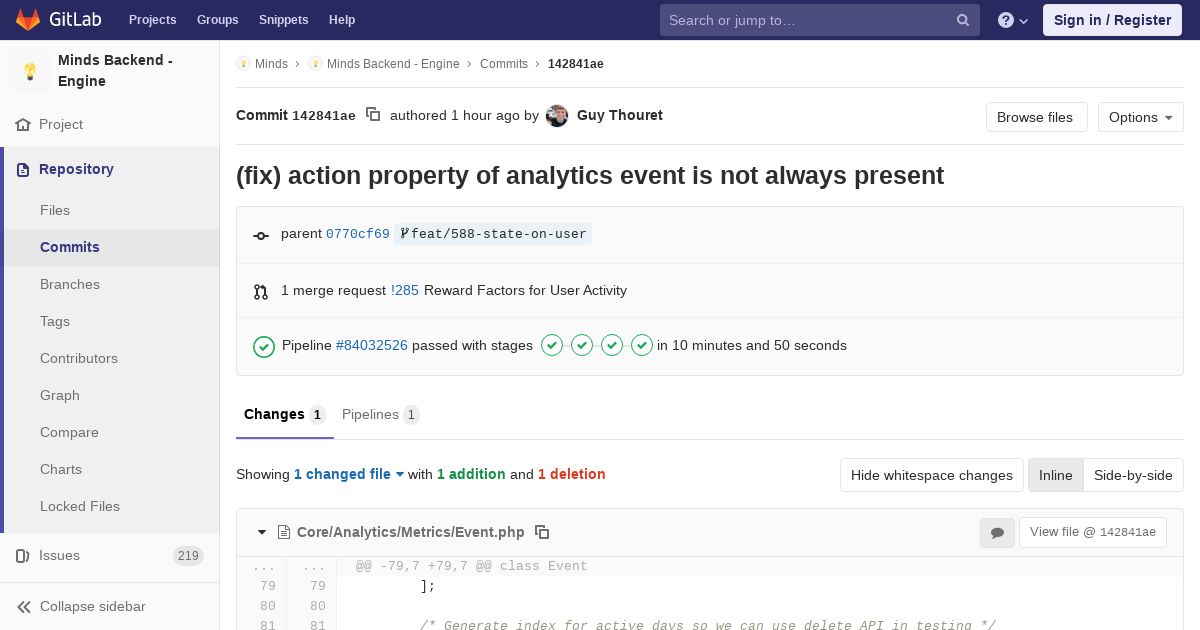Copy the Event.php file path
Viewport: 1200px width, 630px height.
point(542,532)
